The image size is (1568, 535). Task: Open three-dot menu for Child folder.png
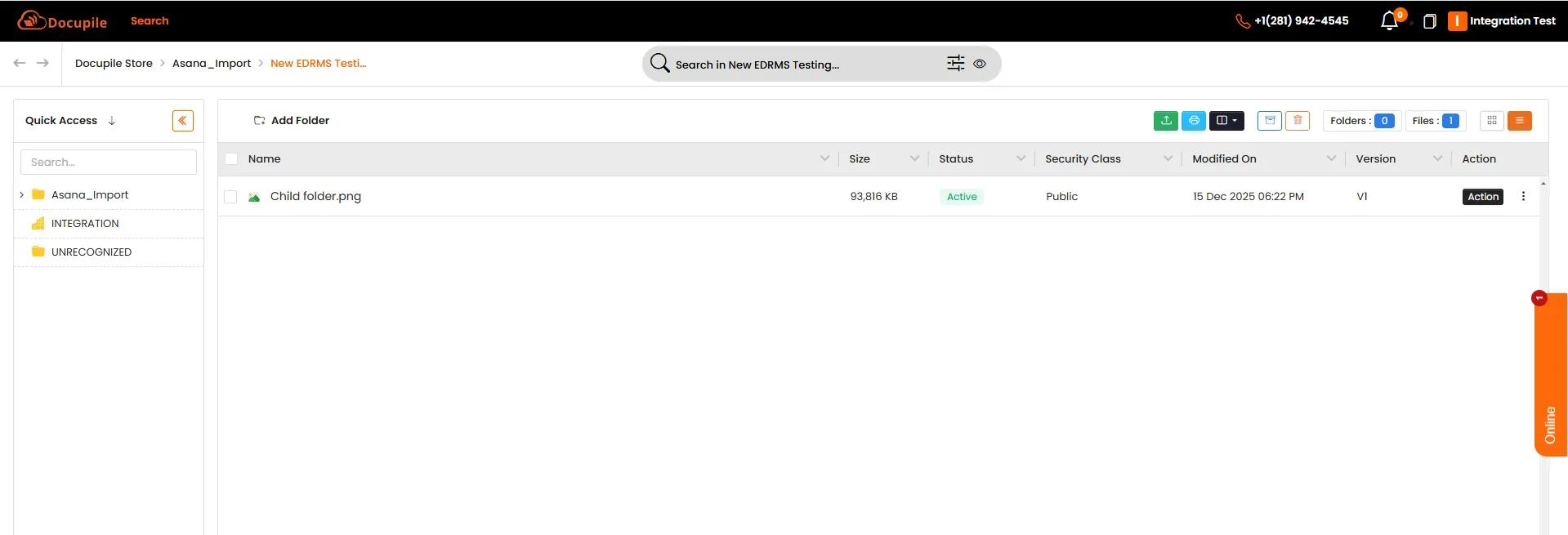coord(1523,197)
